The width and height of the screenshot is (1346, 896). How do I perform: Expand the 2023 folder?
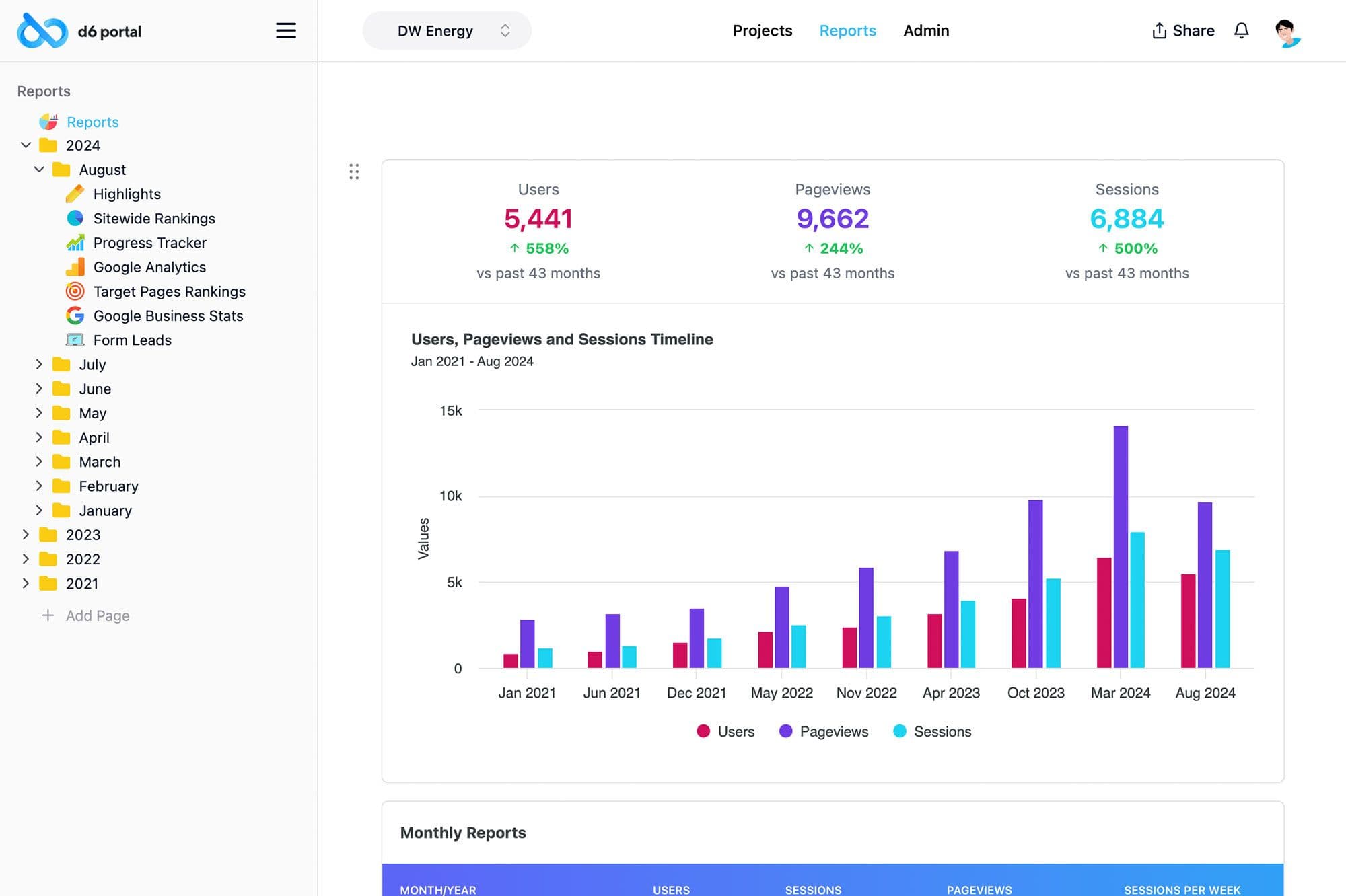tap(26, 534)
